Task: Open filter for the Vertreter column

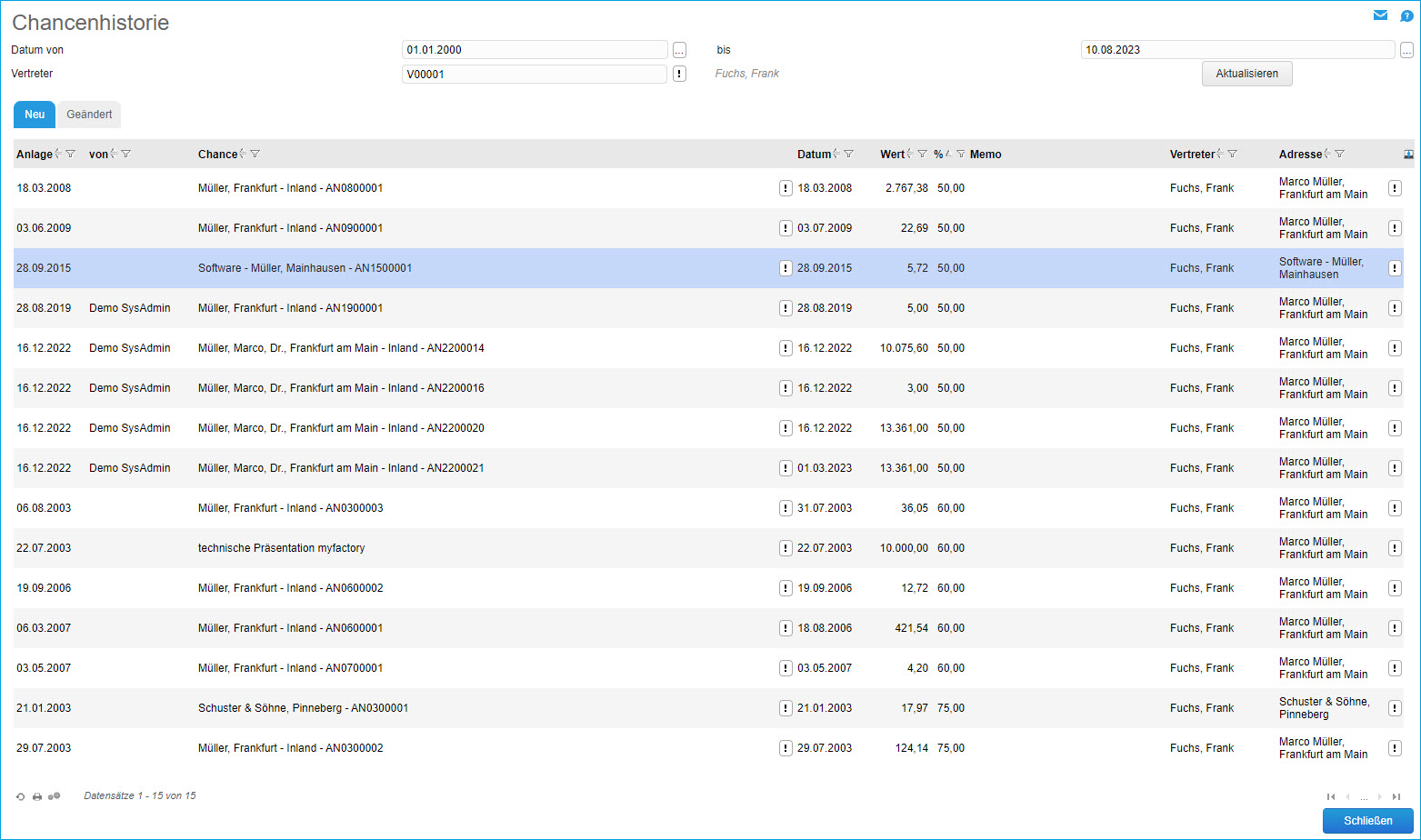Action: click(1233, 155)
